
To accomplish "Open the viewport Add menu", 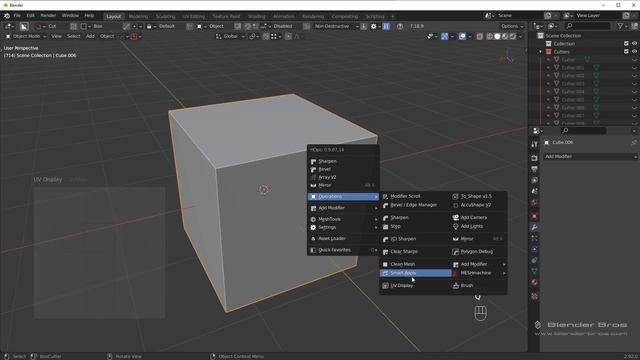I will pos(90,36).
